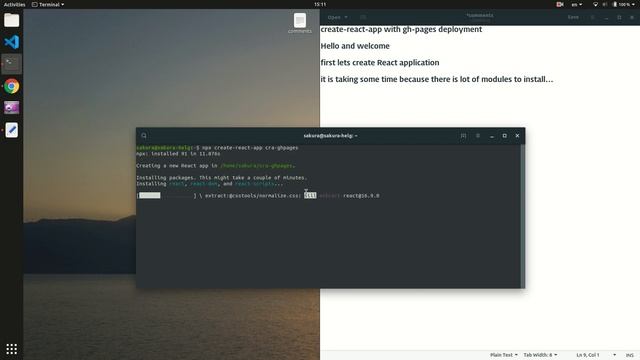The image size is (640, 360).
Task: Minimize the gedit window
Action: (x=607, y=17)
